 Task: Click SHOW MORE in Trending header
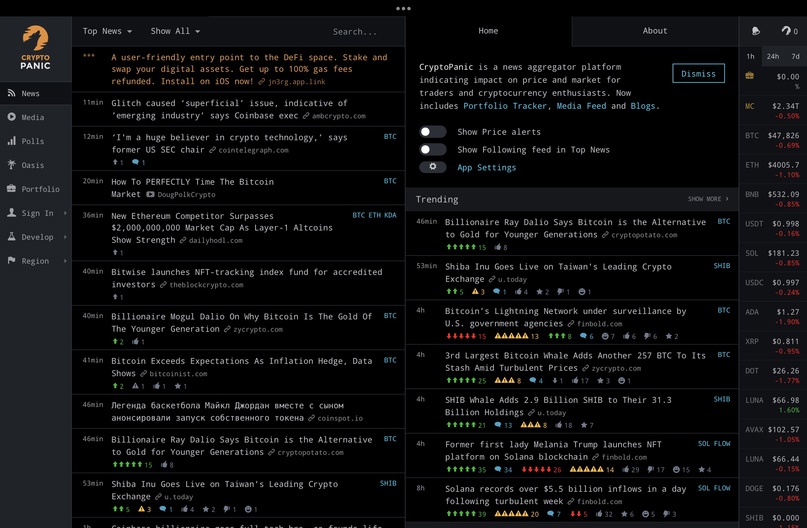pos(708,199)
